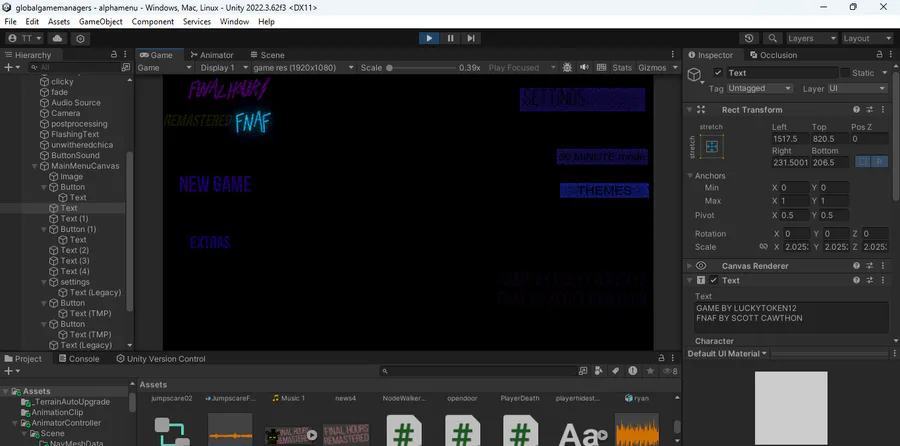Select 'FlashingText' in the Hierarchy

pos(75,134)
